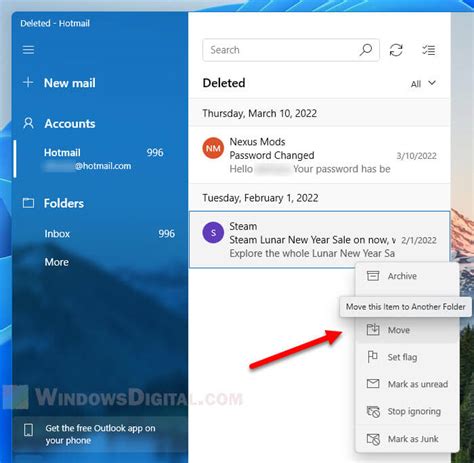Open the Inbox folder
474x463 pixels.
pyautogui.click(x=100, y=234)
